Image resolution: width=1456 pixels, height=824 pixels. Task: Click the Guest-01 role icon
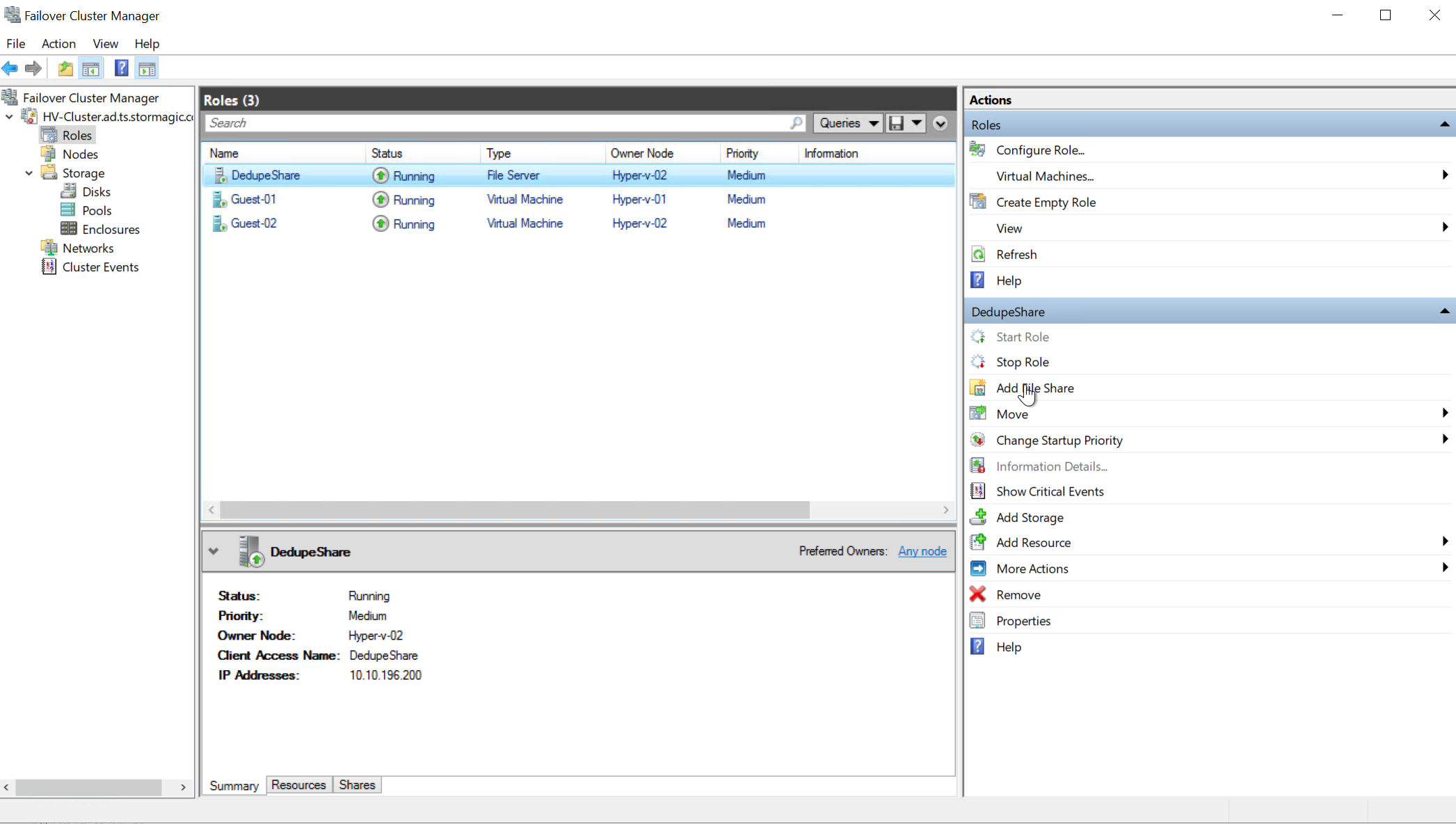click(219, 200)
